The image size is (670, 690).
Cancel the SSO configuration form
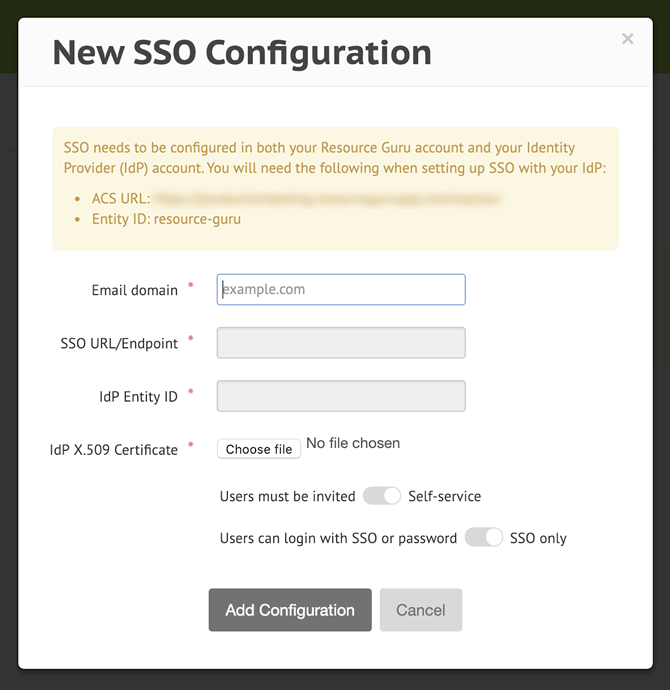pos(421,610)
